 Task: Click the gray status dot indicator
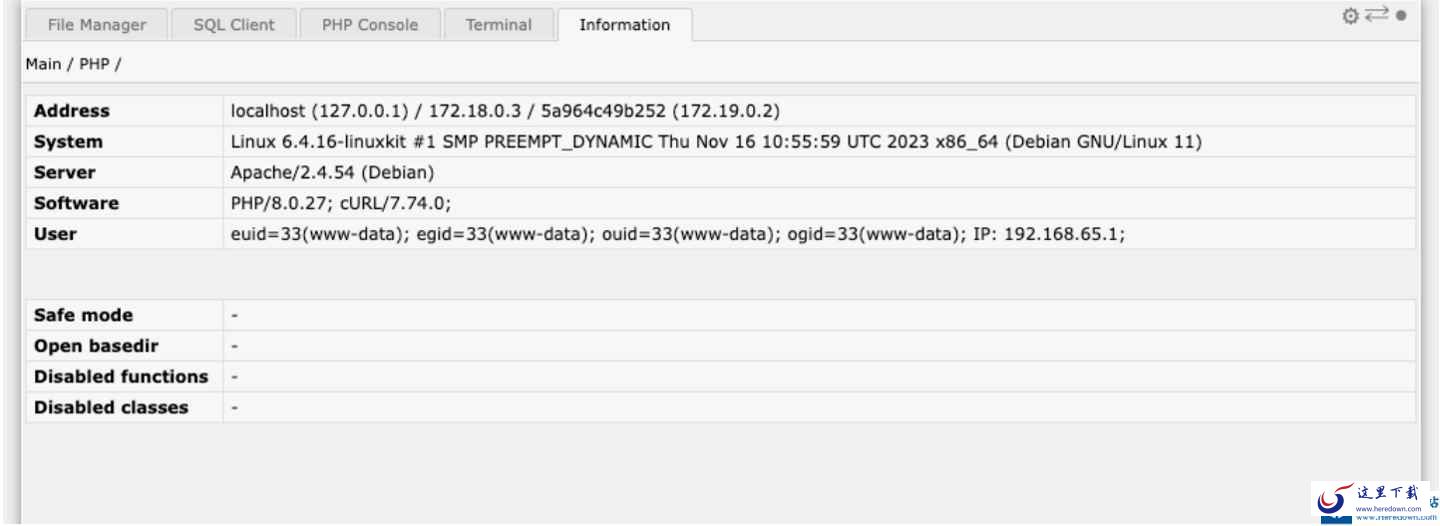[1401, 16]
